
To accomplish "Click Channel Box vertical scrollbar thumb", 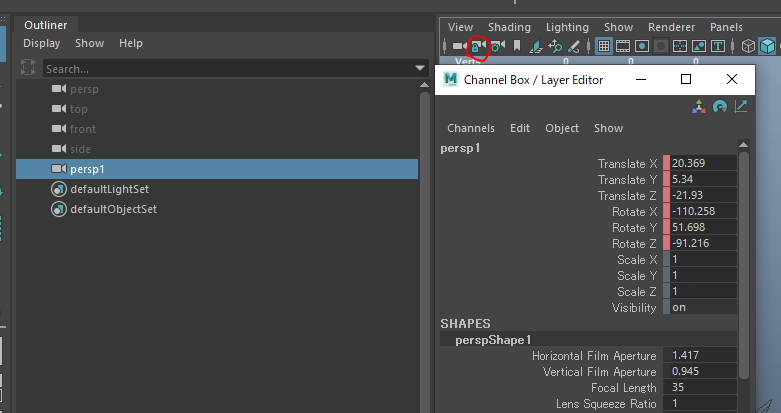I will [x=744, y=265].
